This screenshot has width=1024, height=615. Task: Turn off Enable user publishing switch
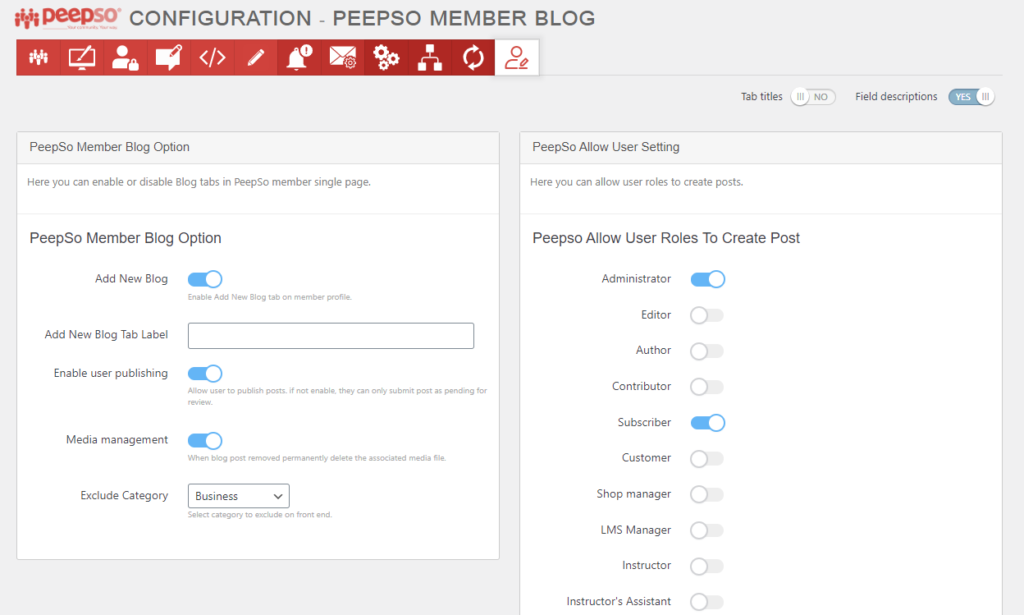tap(205, 373)
